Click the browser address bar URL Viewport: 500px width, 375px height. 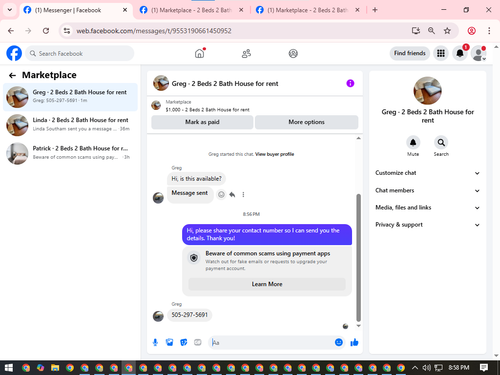pyautogui.click(x=154, y=31)
